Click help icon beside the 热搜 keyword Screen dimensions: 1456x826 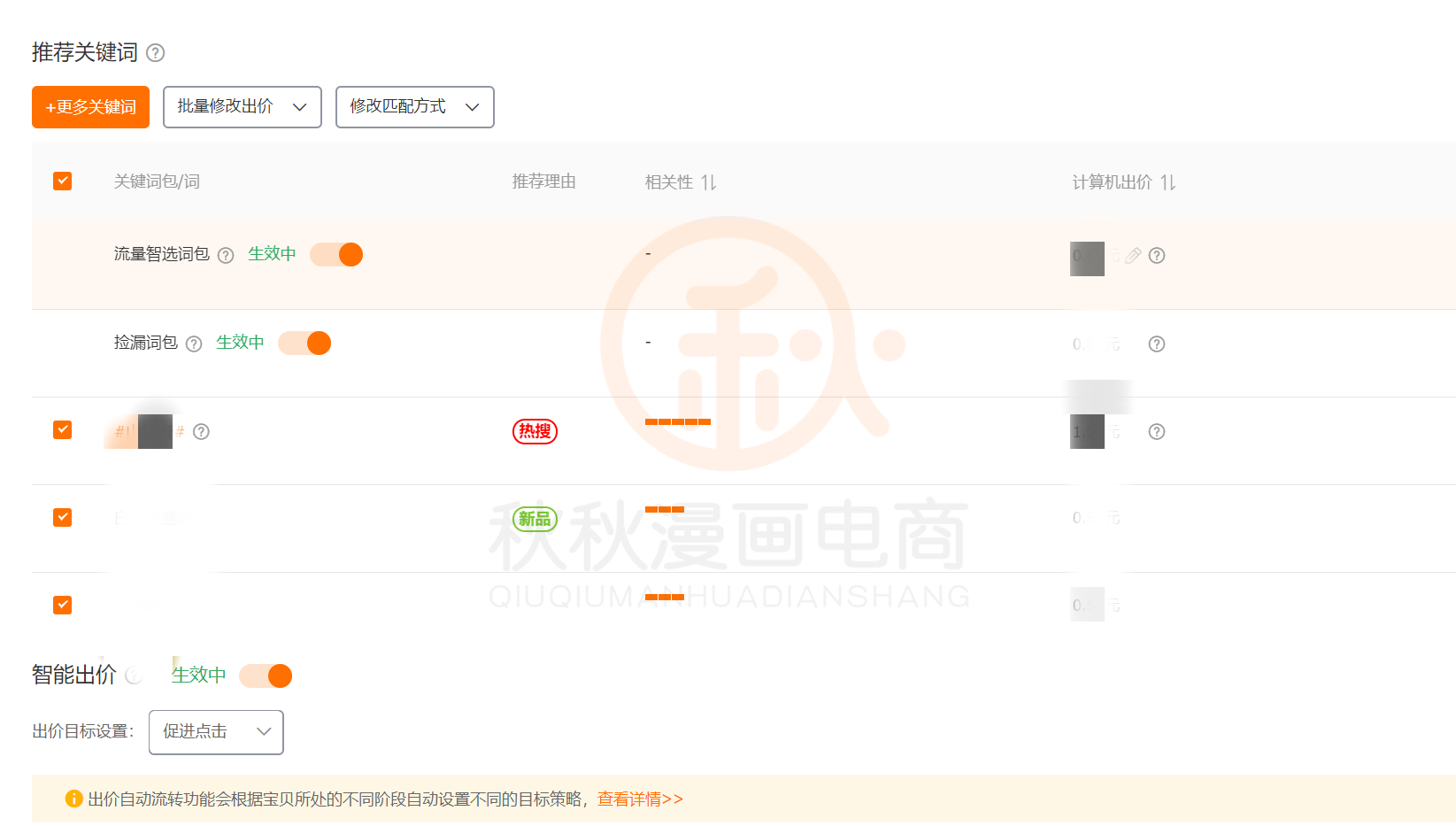pyautogui.click(x=202, y=432)
